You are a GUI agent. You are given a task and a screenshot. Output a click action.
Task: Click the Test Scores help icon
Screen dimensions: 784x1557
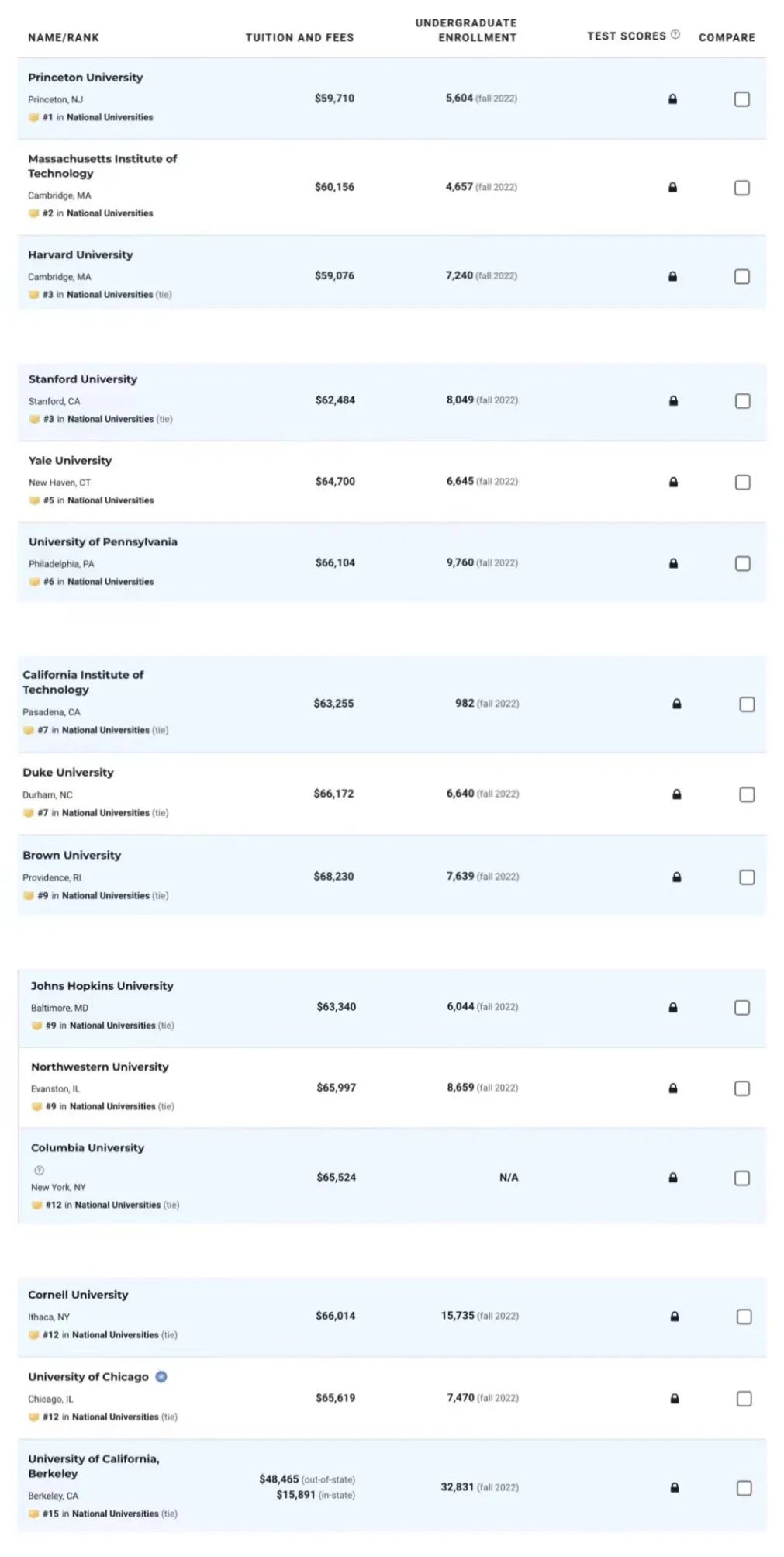675,35
